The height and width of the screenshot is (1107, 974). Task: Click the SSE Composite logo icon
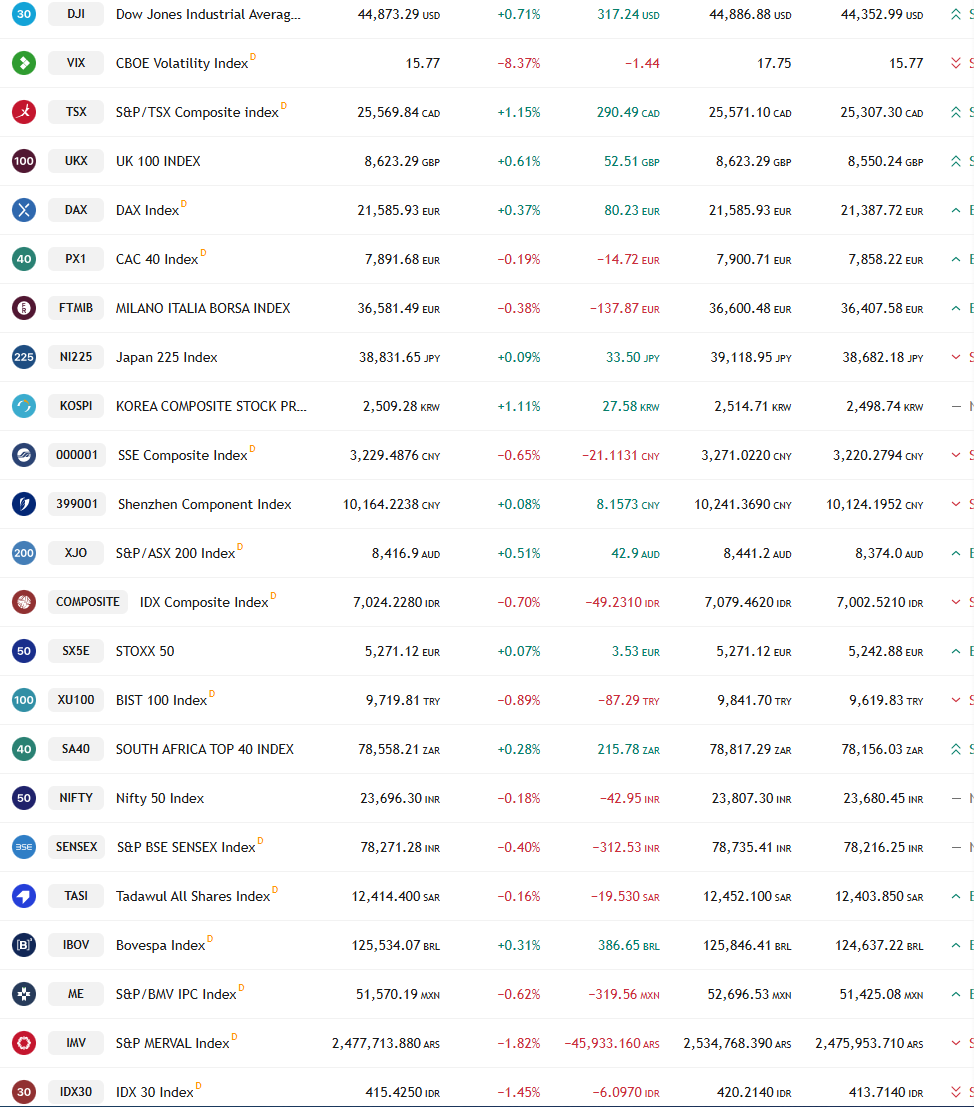point(24,455)
